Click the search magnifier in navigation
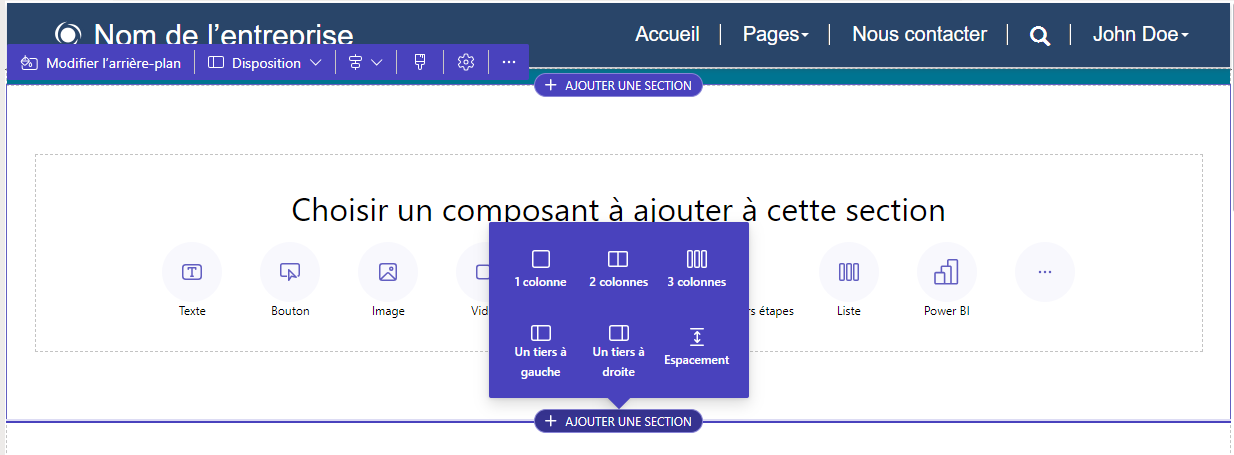 click(x=1040, y=36)
